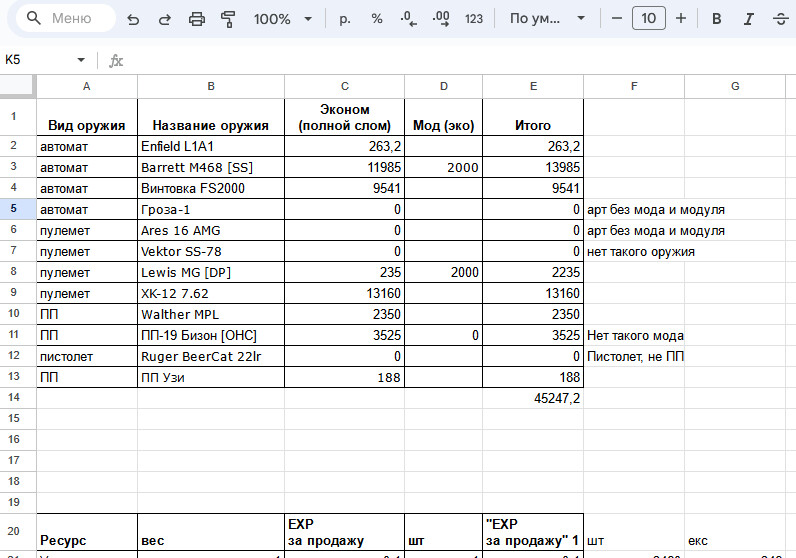Open the По ум... font dropdown
The image size is (796, 558).
pyautogui.click(x=547, y=19)
